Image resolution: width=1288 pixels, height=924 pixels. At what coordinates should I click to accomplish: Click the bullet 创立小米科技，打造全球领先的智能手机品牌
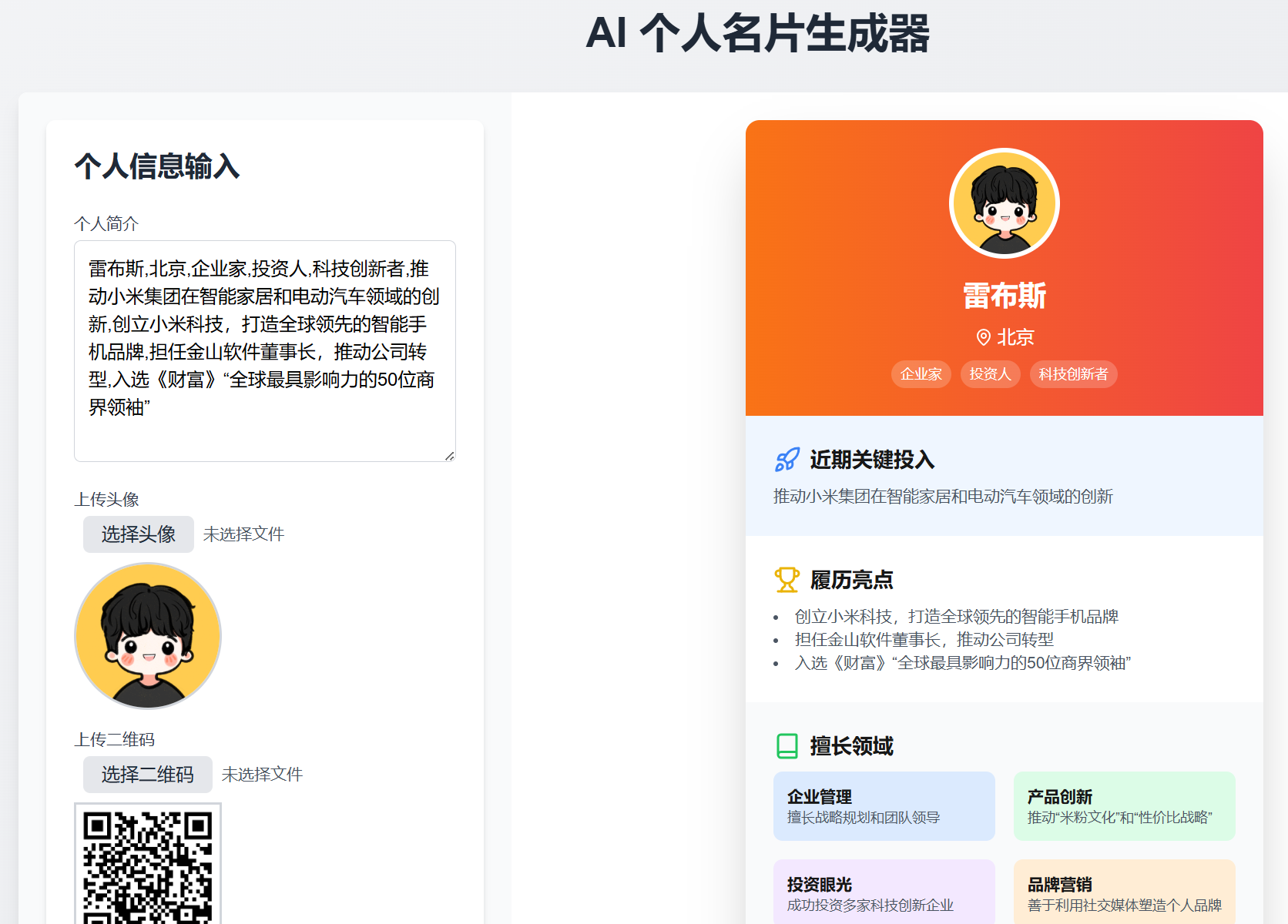tap(957, 617)
